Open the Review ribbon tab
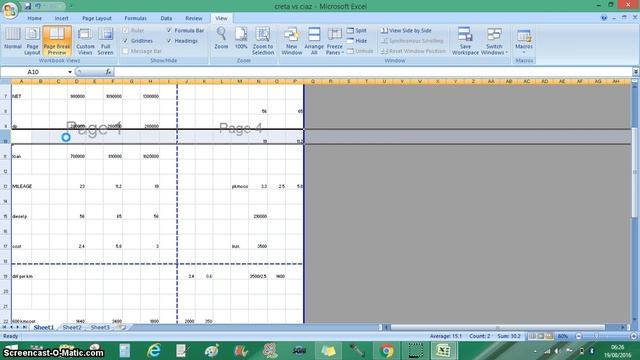This screenshot has height=360, width=640. [x=194, y=18]
